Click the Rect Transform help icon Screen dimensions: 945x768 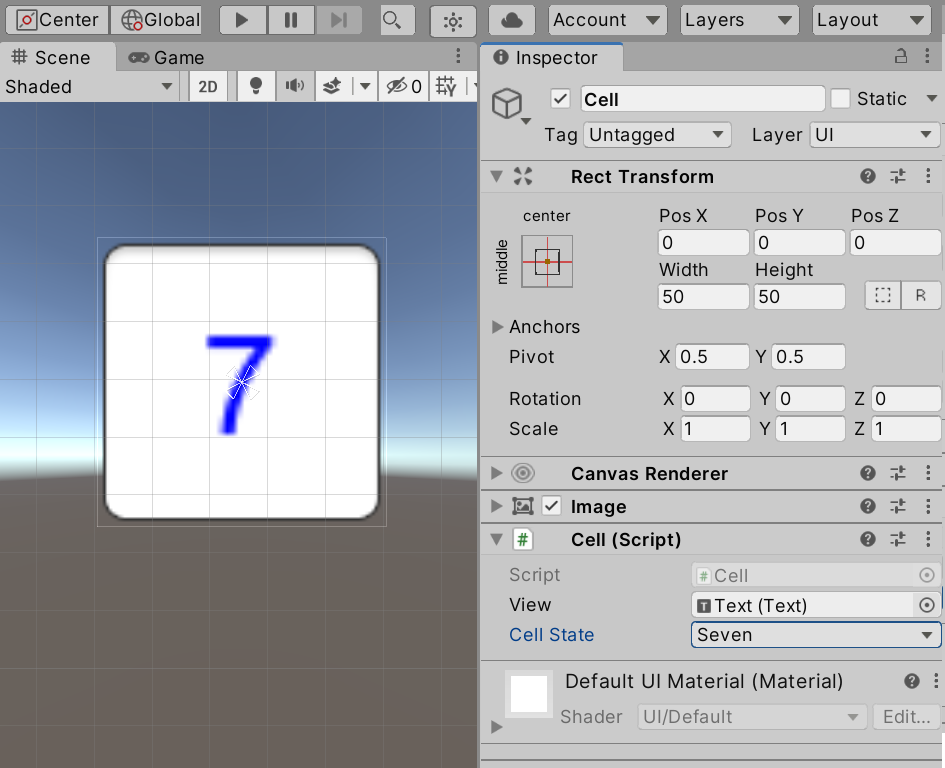(x=868, y=177)
